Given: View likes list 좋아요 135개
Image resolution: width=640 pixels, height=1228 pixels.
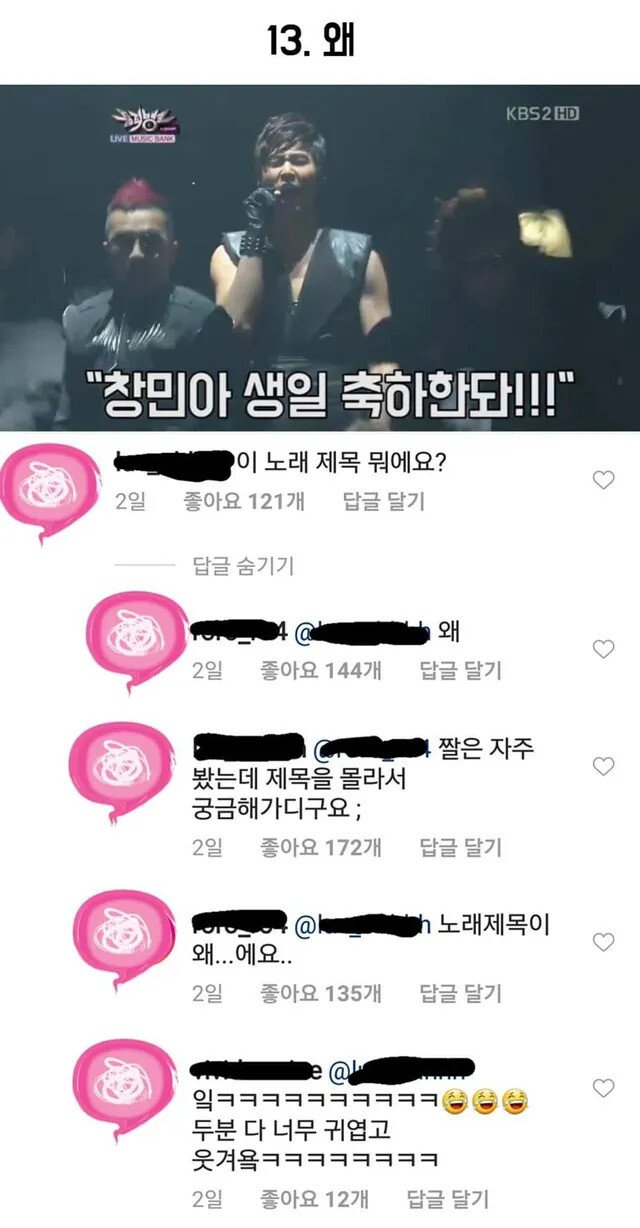Looking at the screenshot, I should (x=321, y=993).
